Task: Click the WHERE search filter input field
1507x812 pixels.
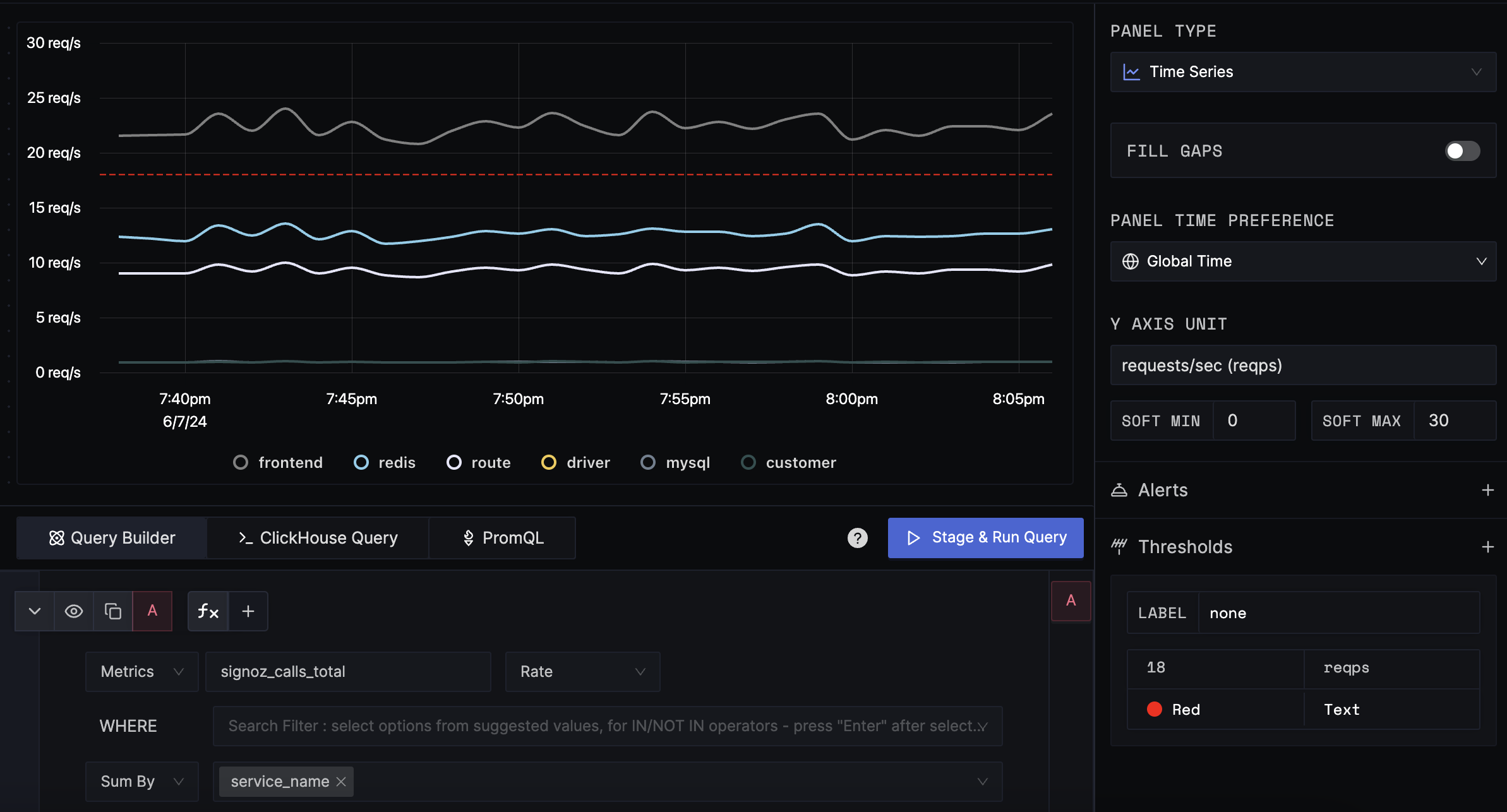Action: tap(604, 726)
